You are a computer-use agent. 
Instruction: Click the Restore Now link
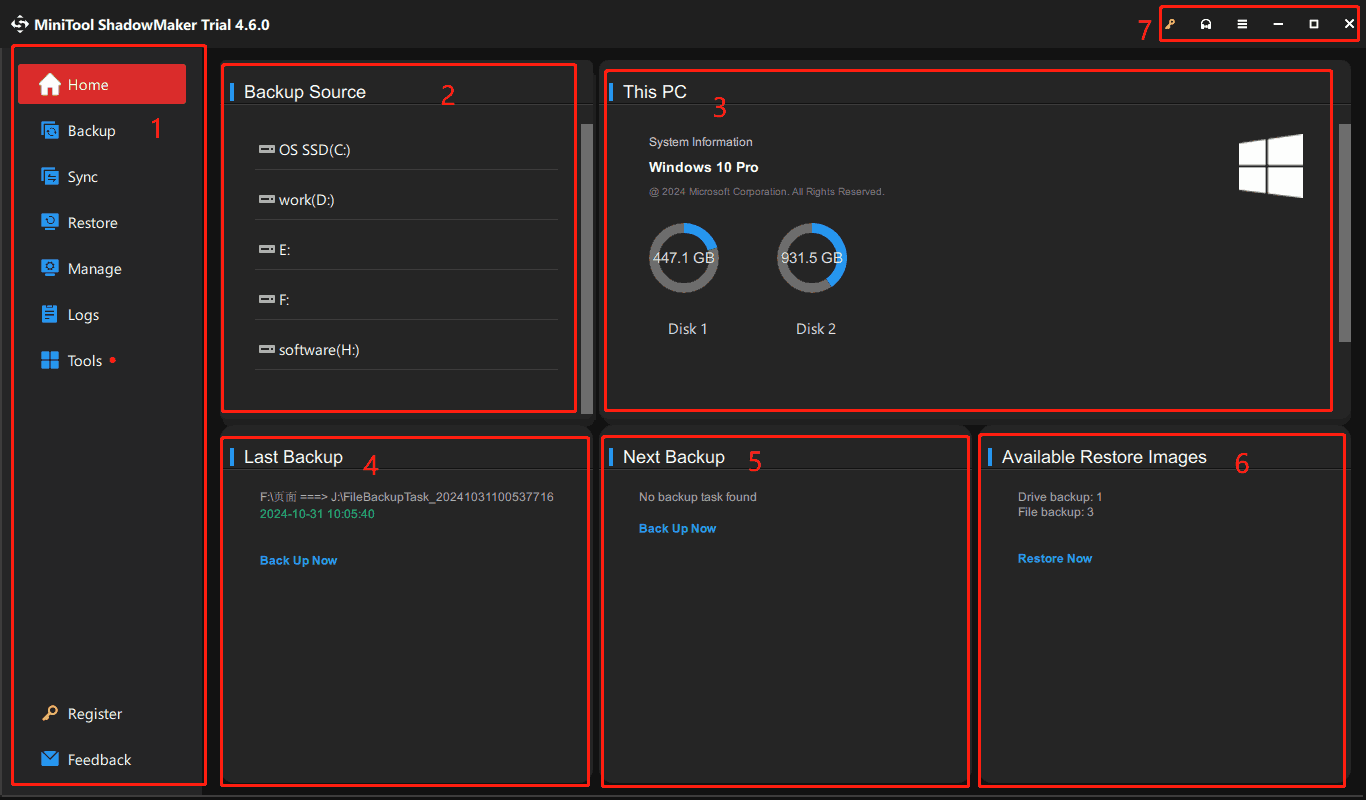(1055, 558)
